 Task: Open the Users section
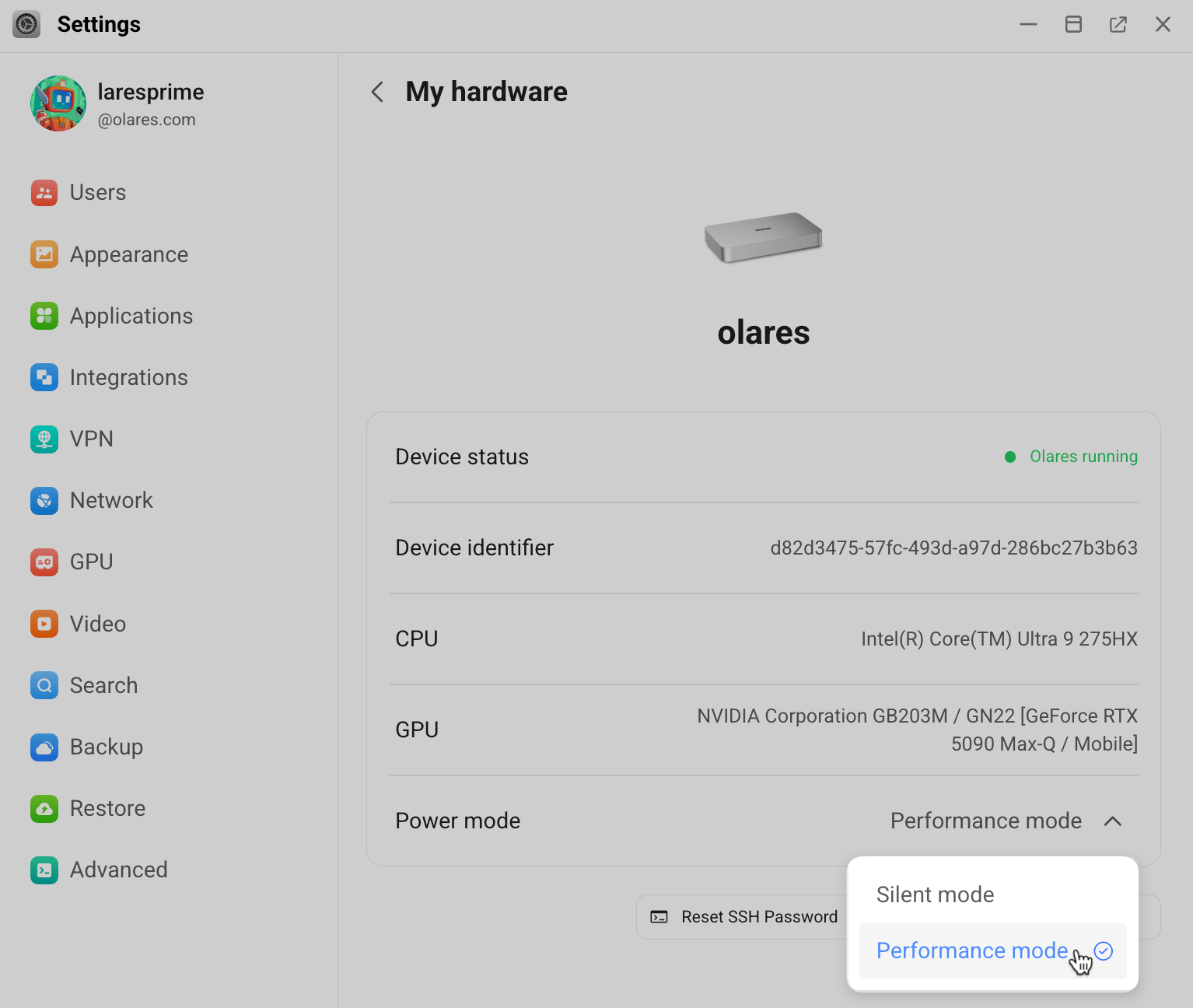[x=44, y=192]
